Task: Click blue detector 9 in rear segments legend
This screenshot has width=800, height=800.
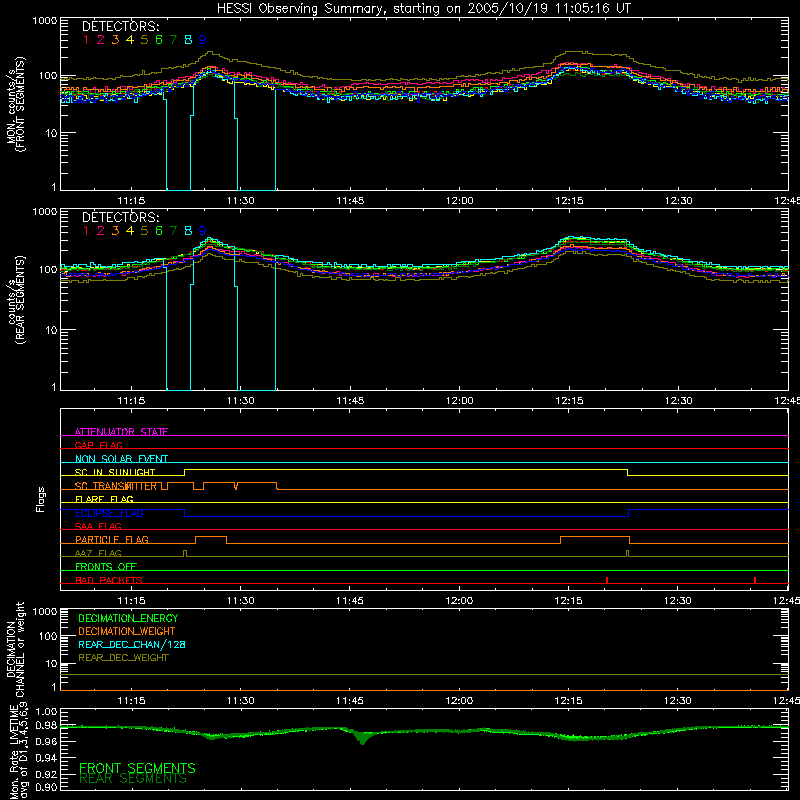Action: [203, 231]
